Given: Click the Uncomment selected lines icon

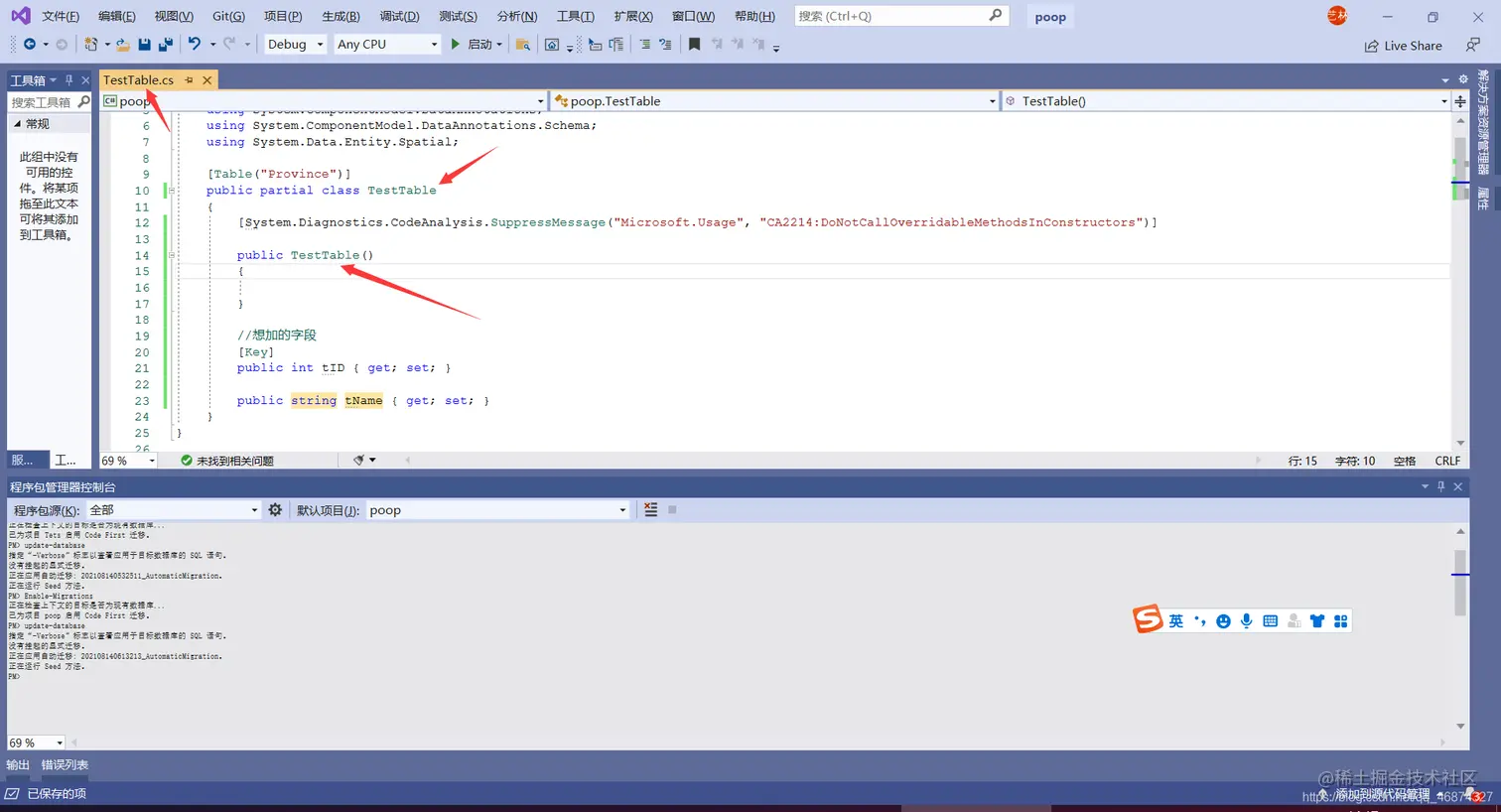Looking at the screenshot, I should 665,44.
